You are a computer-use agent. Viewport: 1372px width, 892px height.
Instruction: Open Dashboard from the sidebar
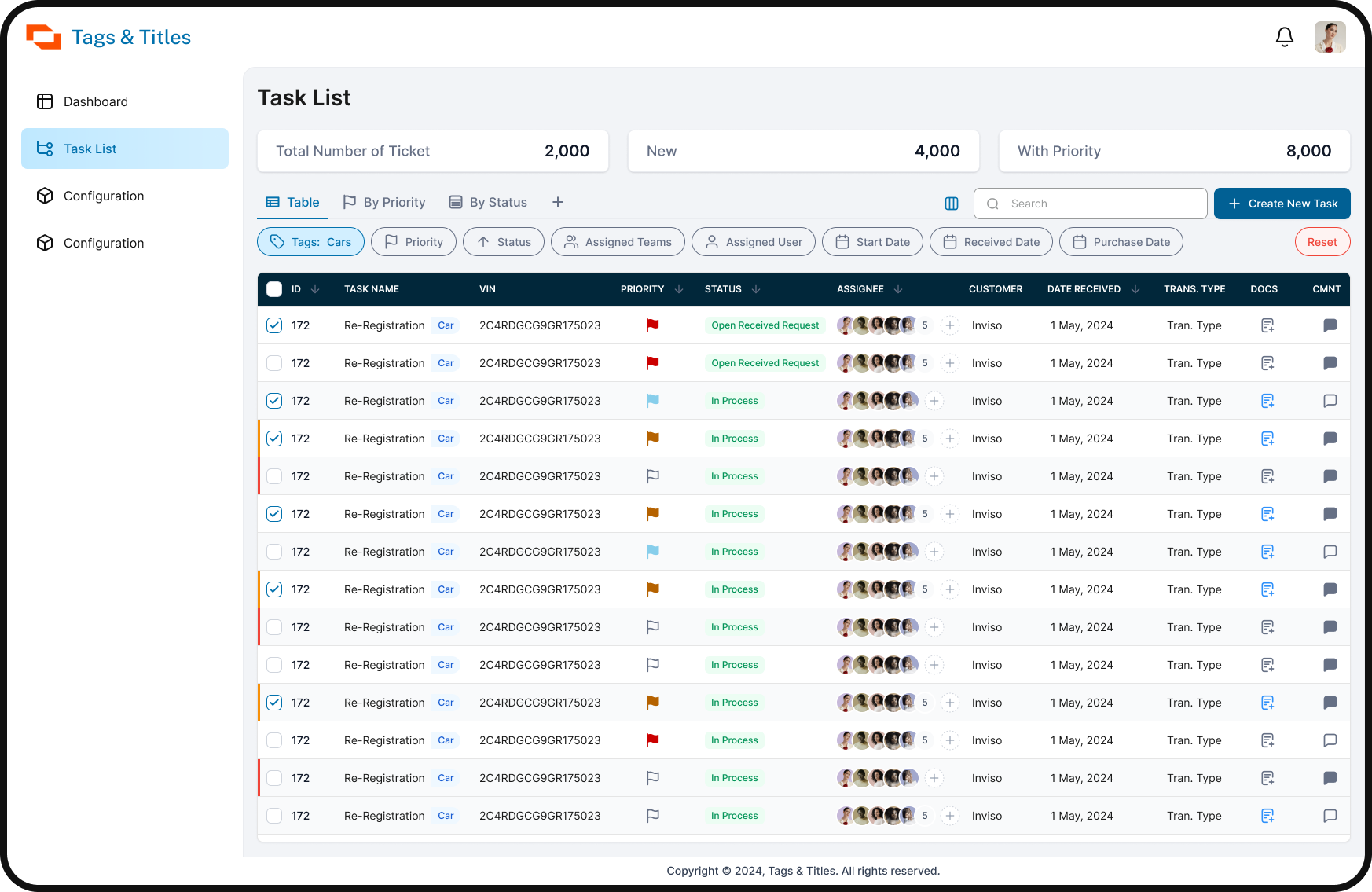[95, 101]
